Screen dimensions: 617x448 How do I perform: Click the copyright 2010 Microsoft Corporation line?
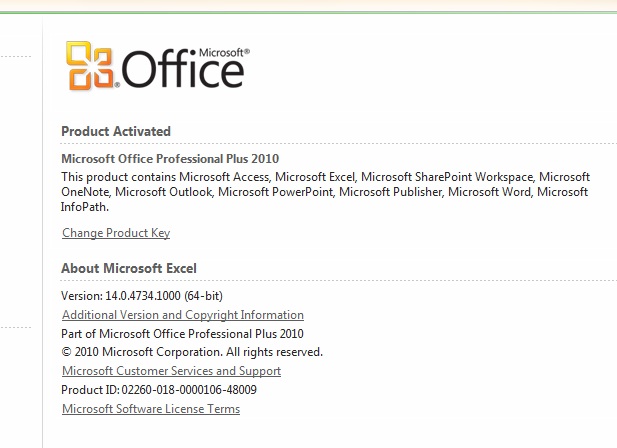point(192,352)
